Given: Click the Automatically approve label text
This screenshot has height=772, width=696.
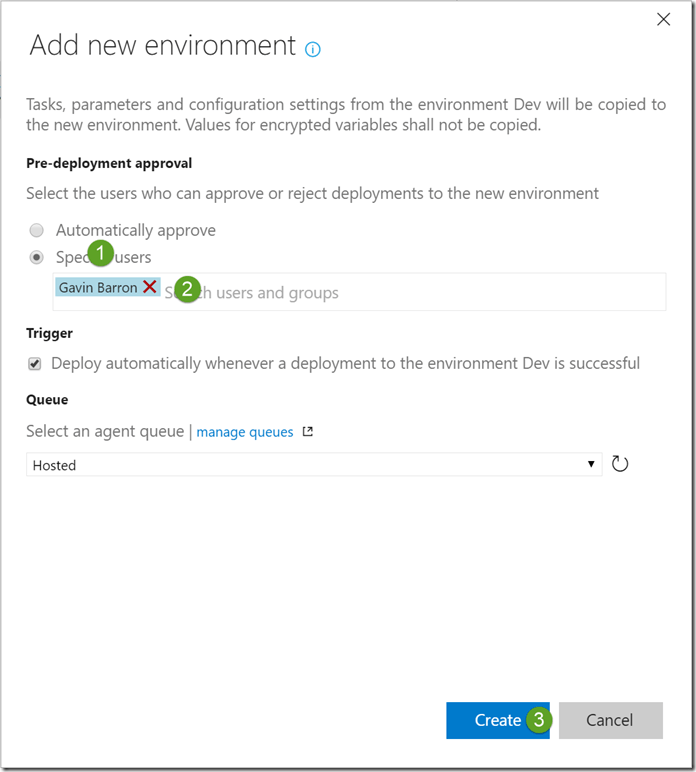Looking at the screenshot, I should pyautogui.click(x=136, y=230).
